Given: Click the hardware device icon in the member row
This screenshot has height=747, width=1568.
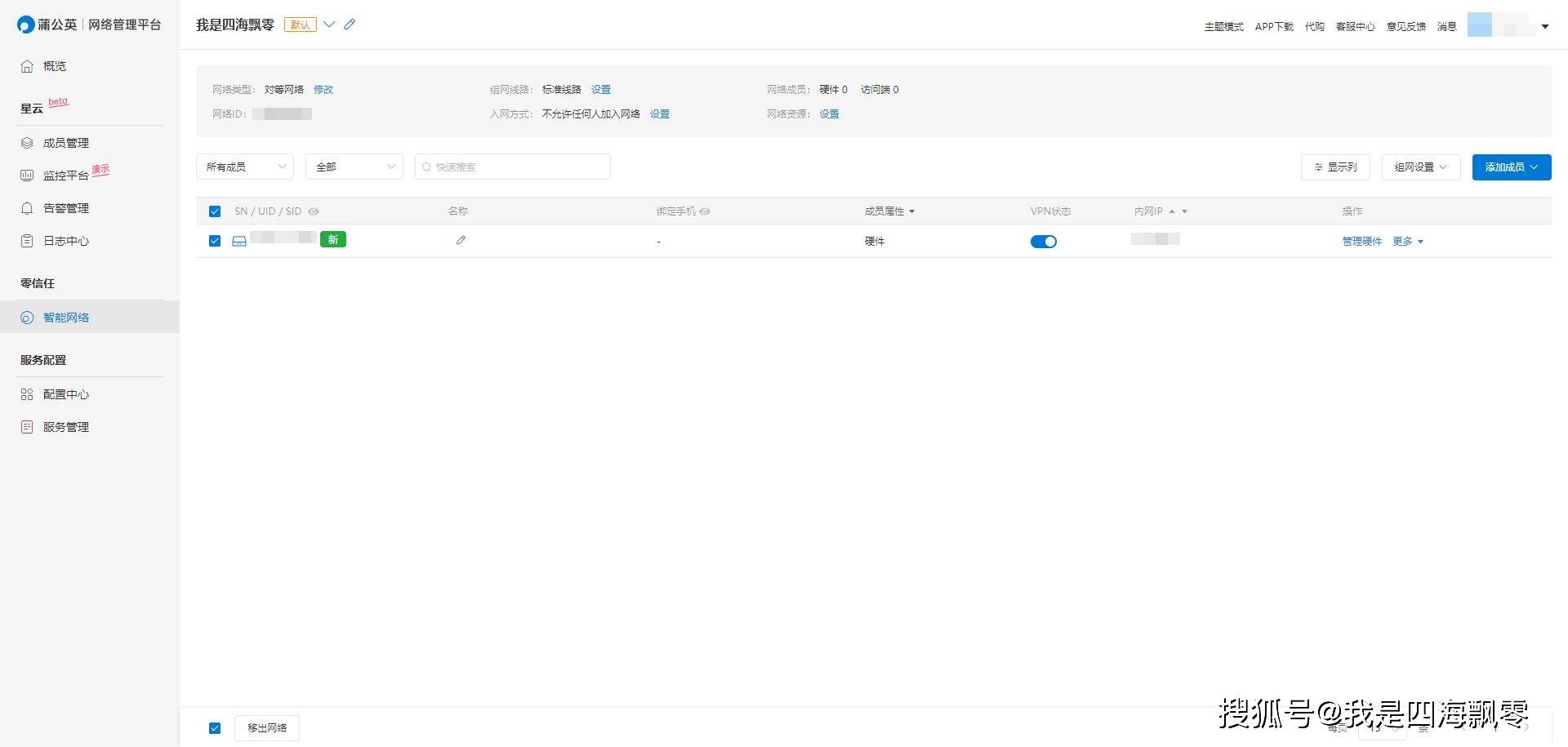Looking at the screenshot, I should 239,241.
